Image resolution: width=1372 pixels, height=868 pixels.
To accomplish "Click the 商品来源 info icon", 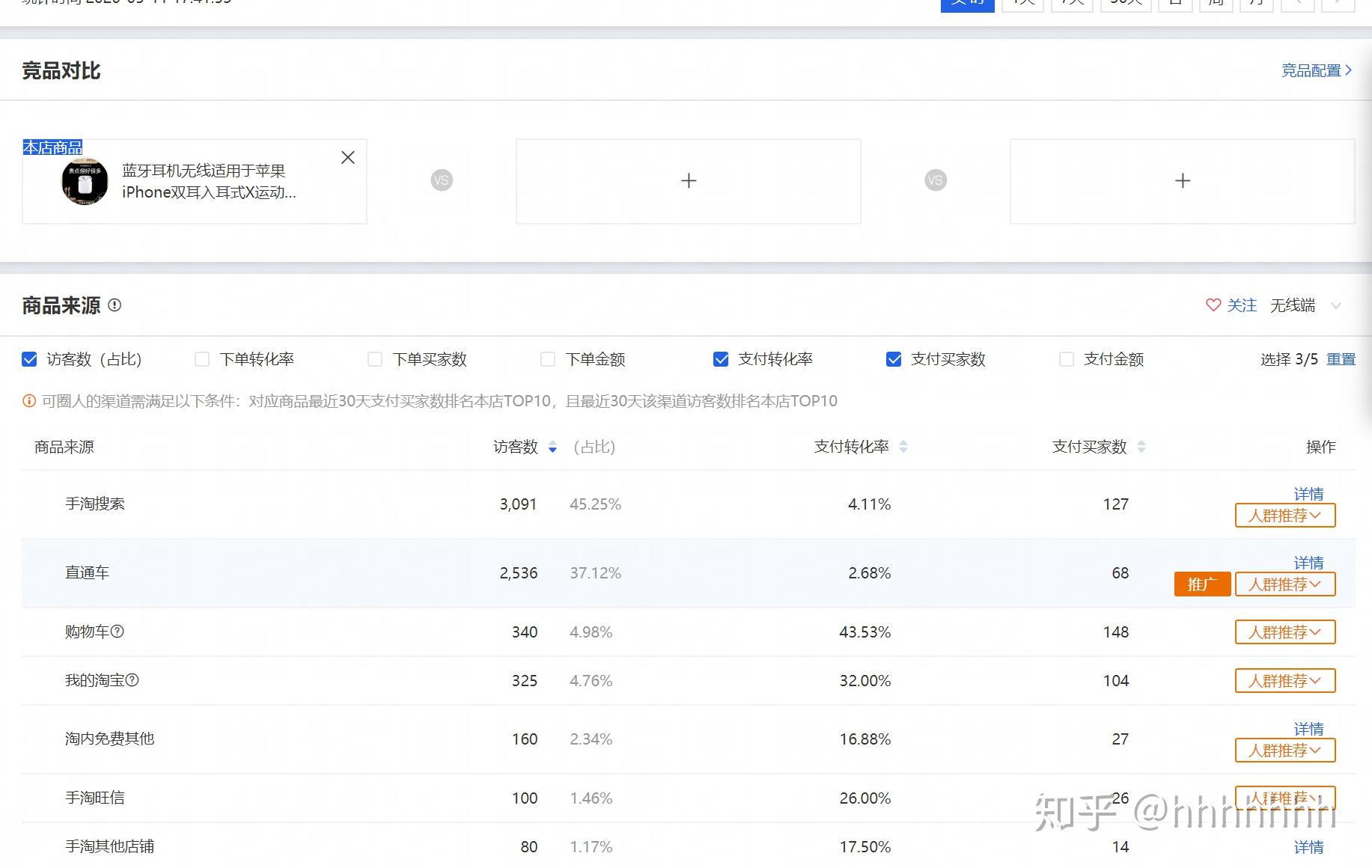I will click(115, 305).
